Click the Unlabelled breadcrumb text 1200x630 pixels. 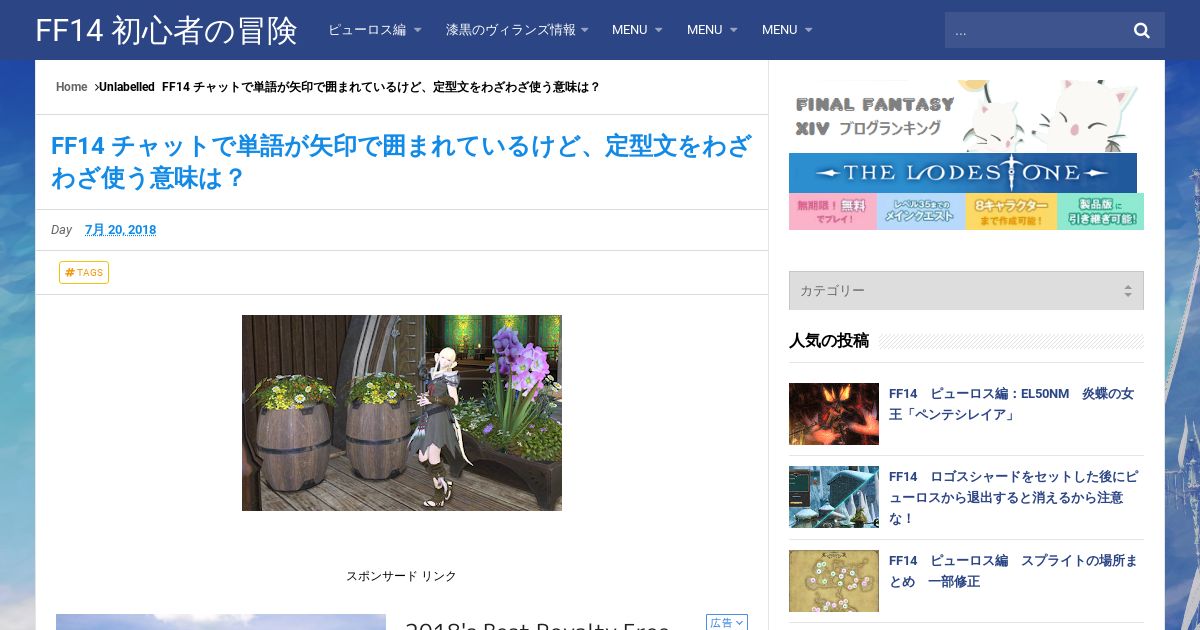click(127, 87)
